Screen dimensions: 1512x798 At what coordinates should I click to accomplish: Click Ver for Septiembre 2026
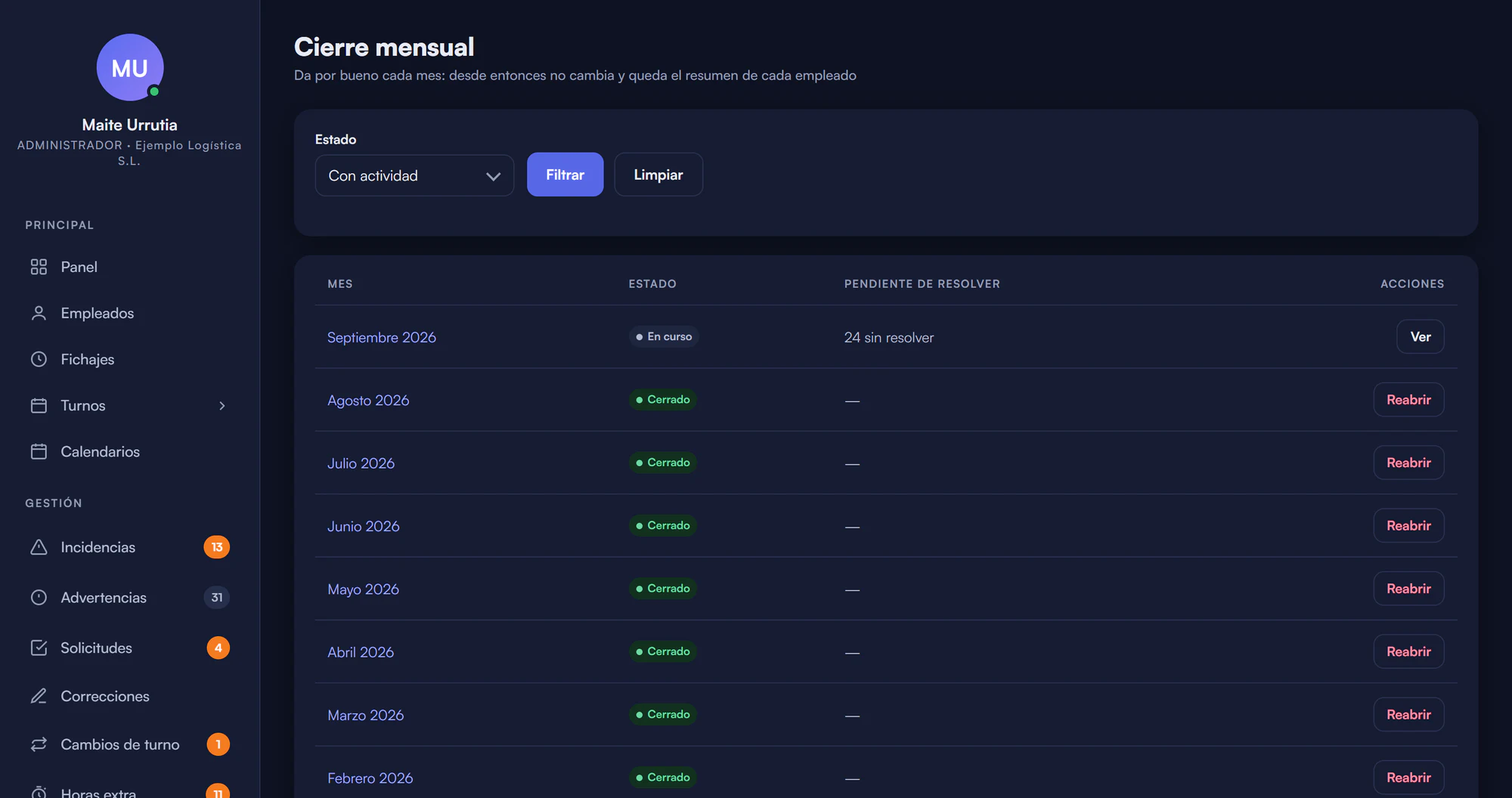click(x=1420, y=336)
